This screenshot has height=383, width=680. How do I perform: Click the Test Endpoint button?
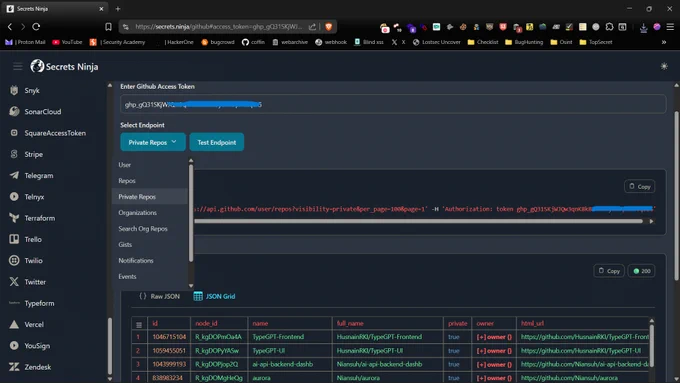[216, 142]
